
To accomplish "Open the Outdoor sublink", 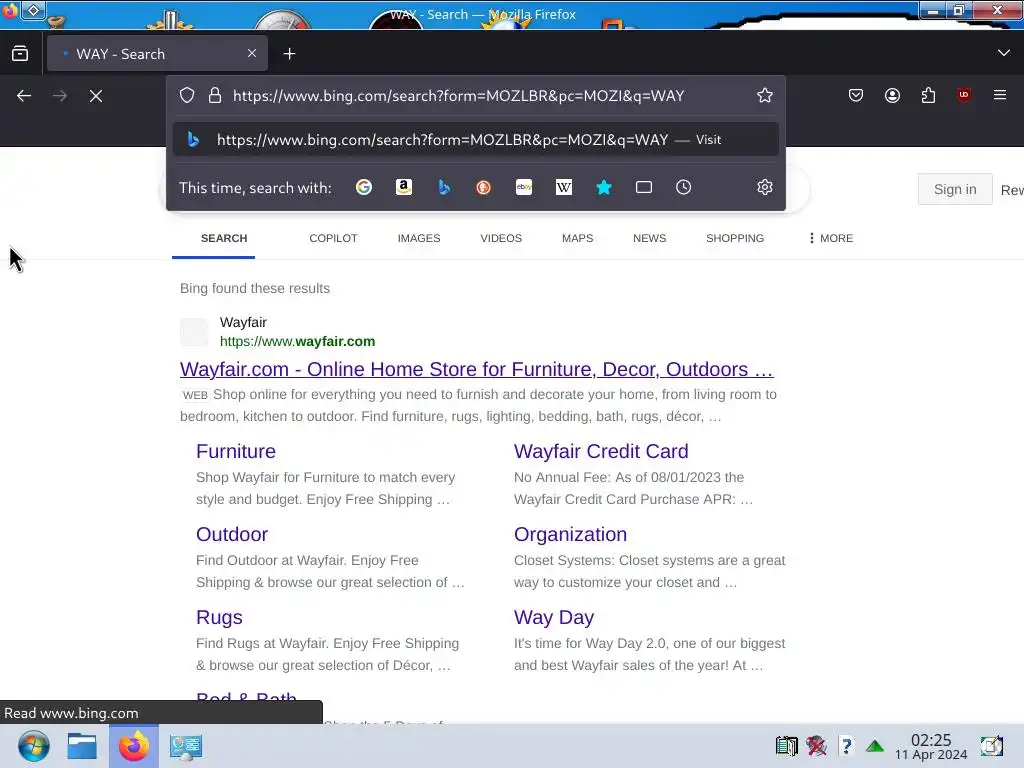I will (232, 534).
